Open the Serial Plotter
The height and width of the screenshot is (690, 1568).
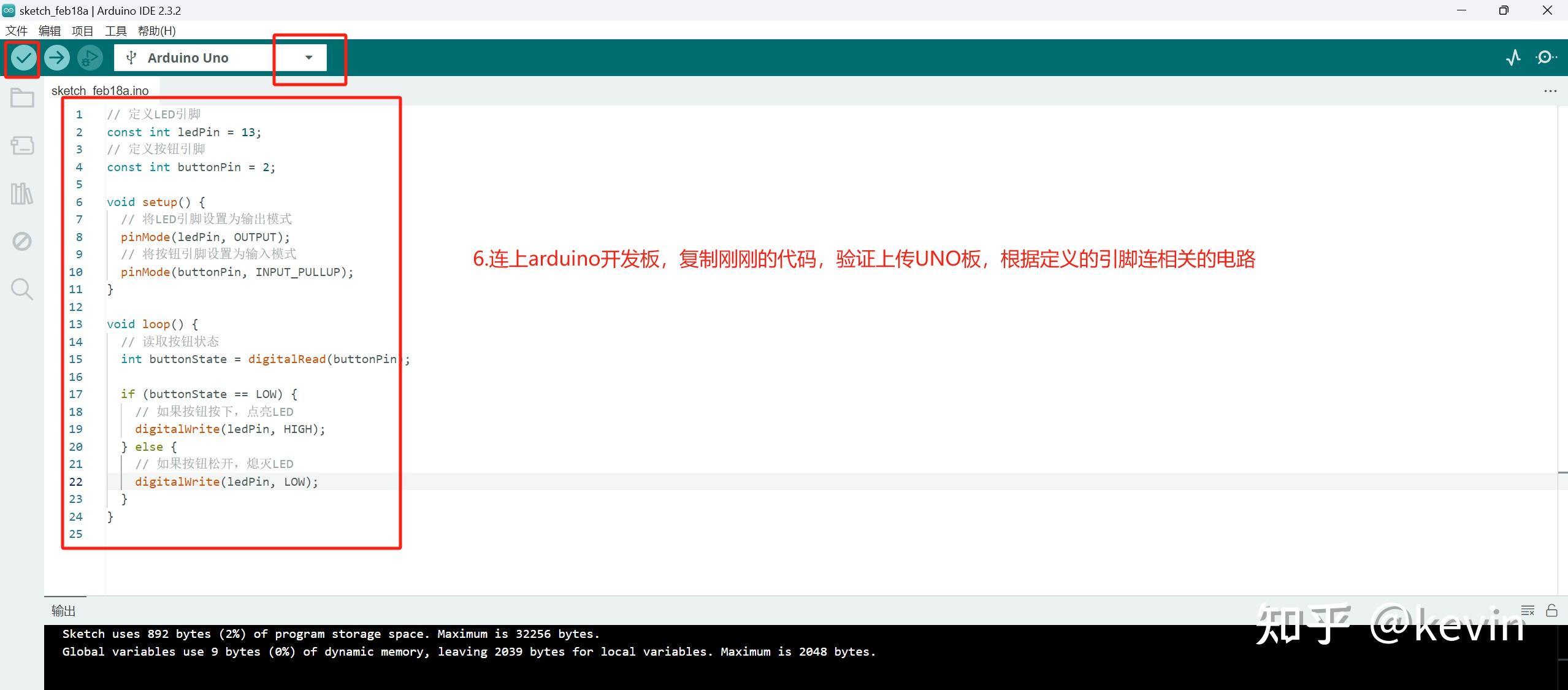coord(1513,57)
